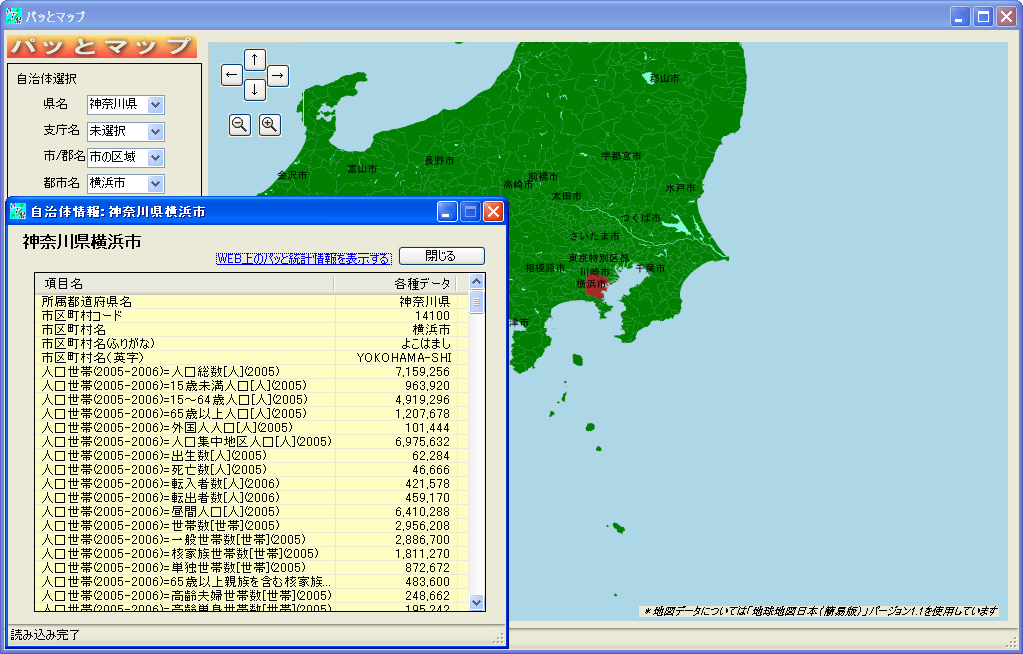
Task: Click the 各種データ column header
Action: pos(395,283)
